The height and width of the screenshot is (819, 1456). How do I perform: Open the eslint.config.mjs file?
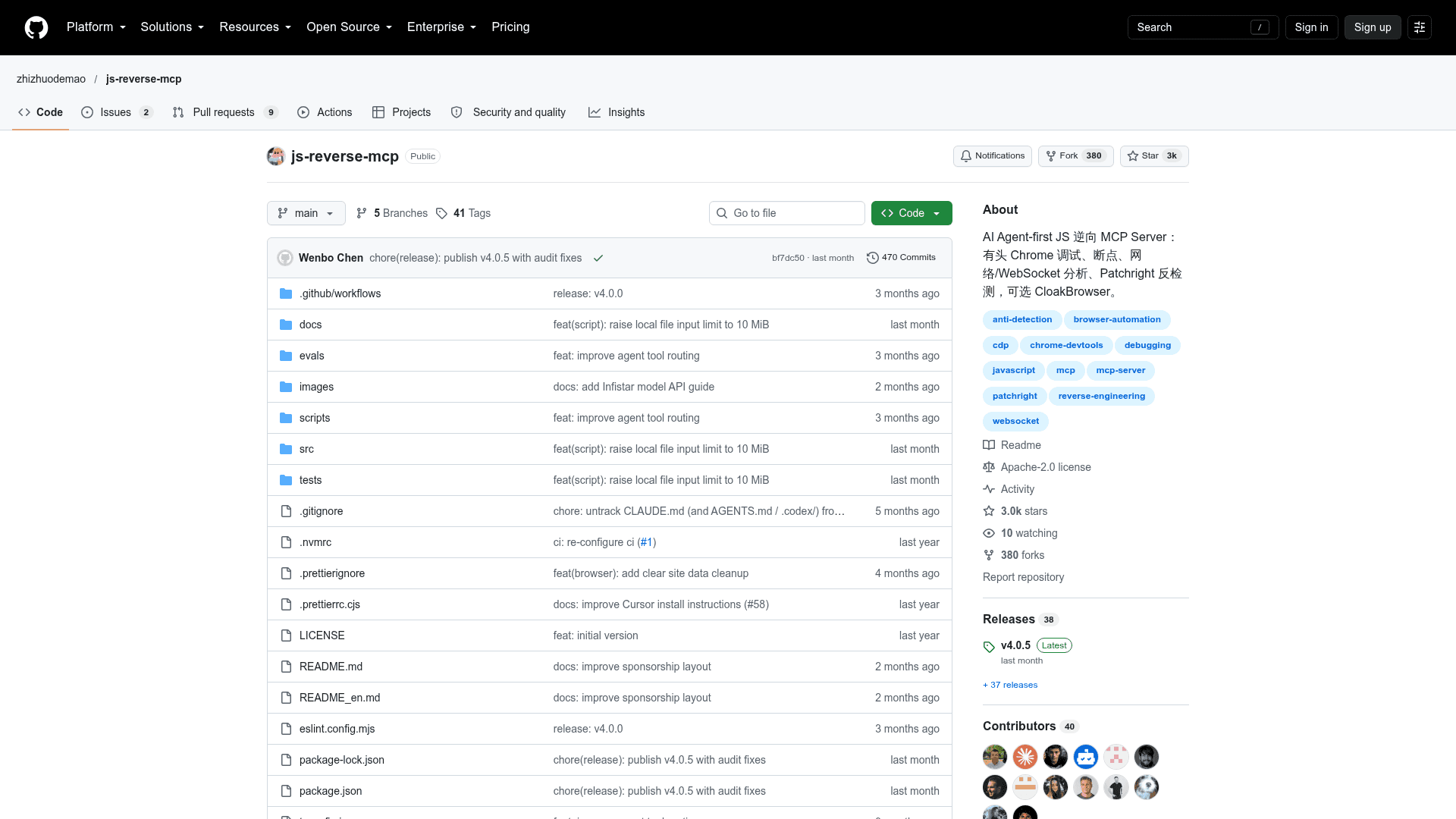337,729
